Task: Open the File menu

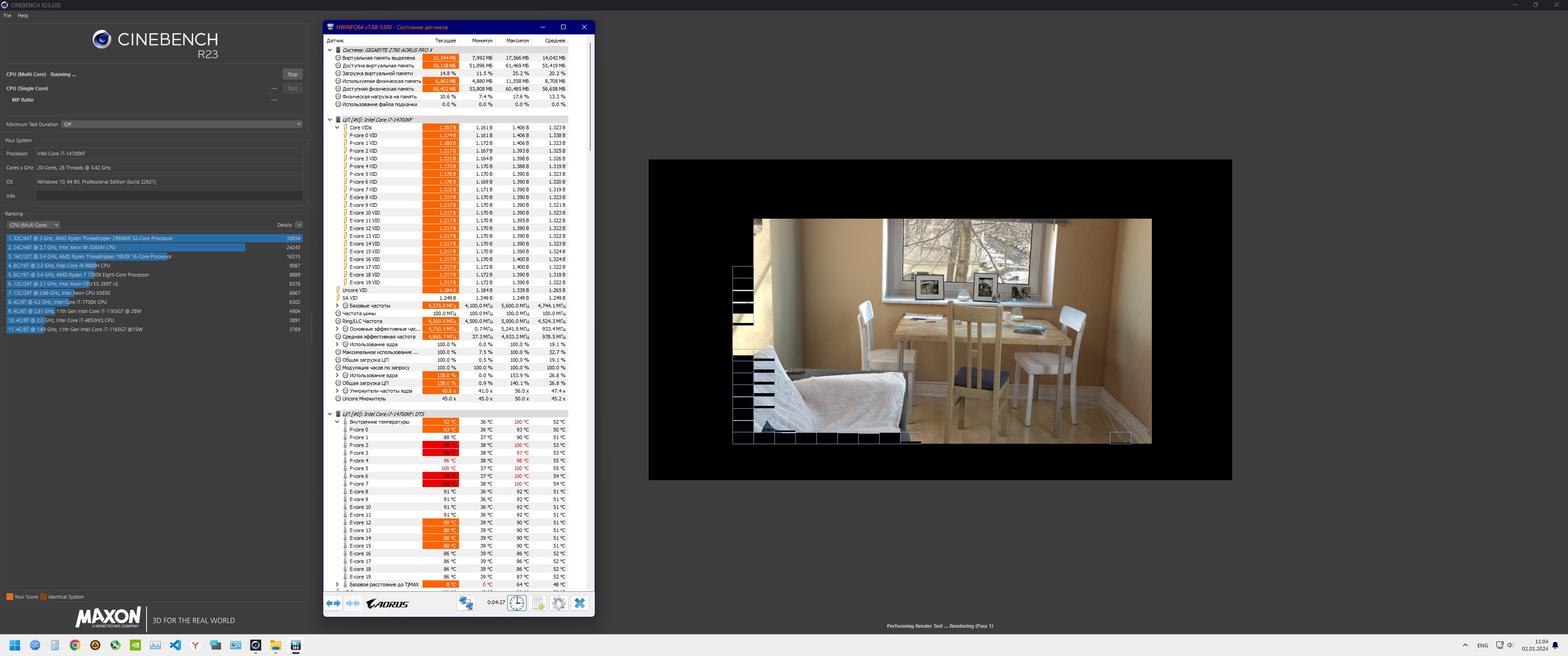Action: point(7,16)
